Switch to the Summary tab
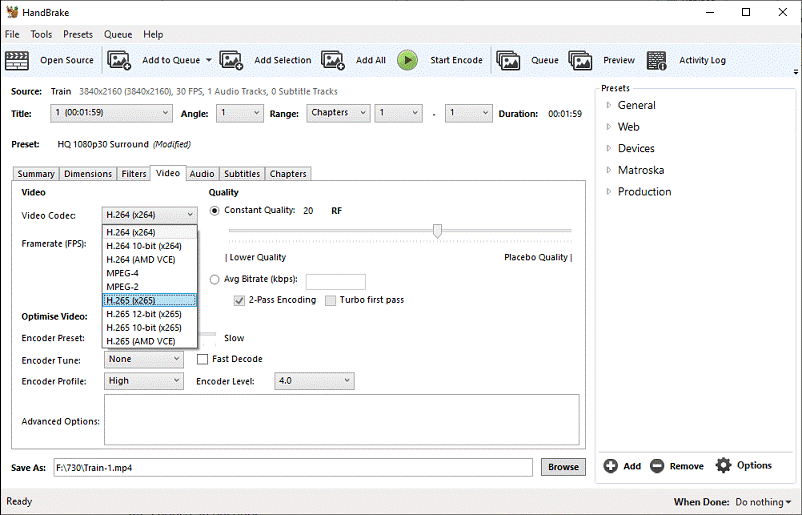Image resolution: width=802 pixels, height=515 pixels. pos(36,174)
